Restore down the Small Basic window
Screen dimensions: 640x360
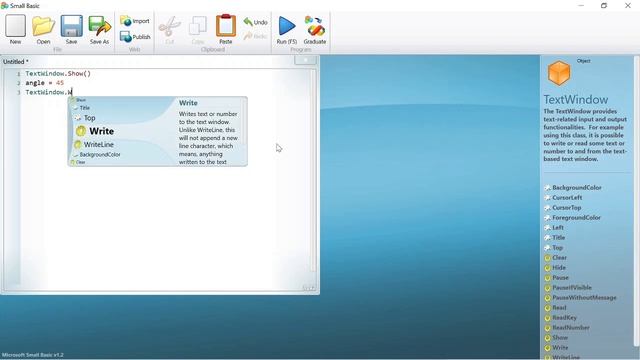click(604, 5)
